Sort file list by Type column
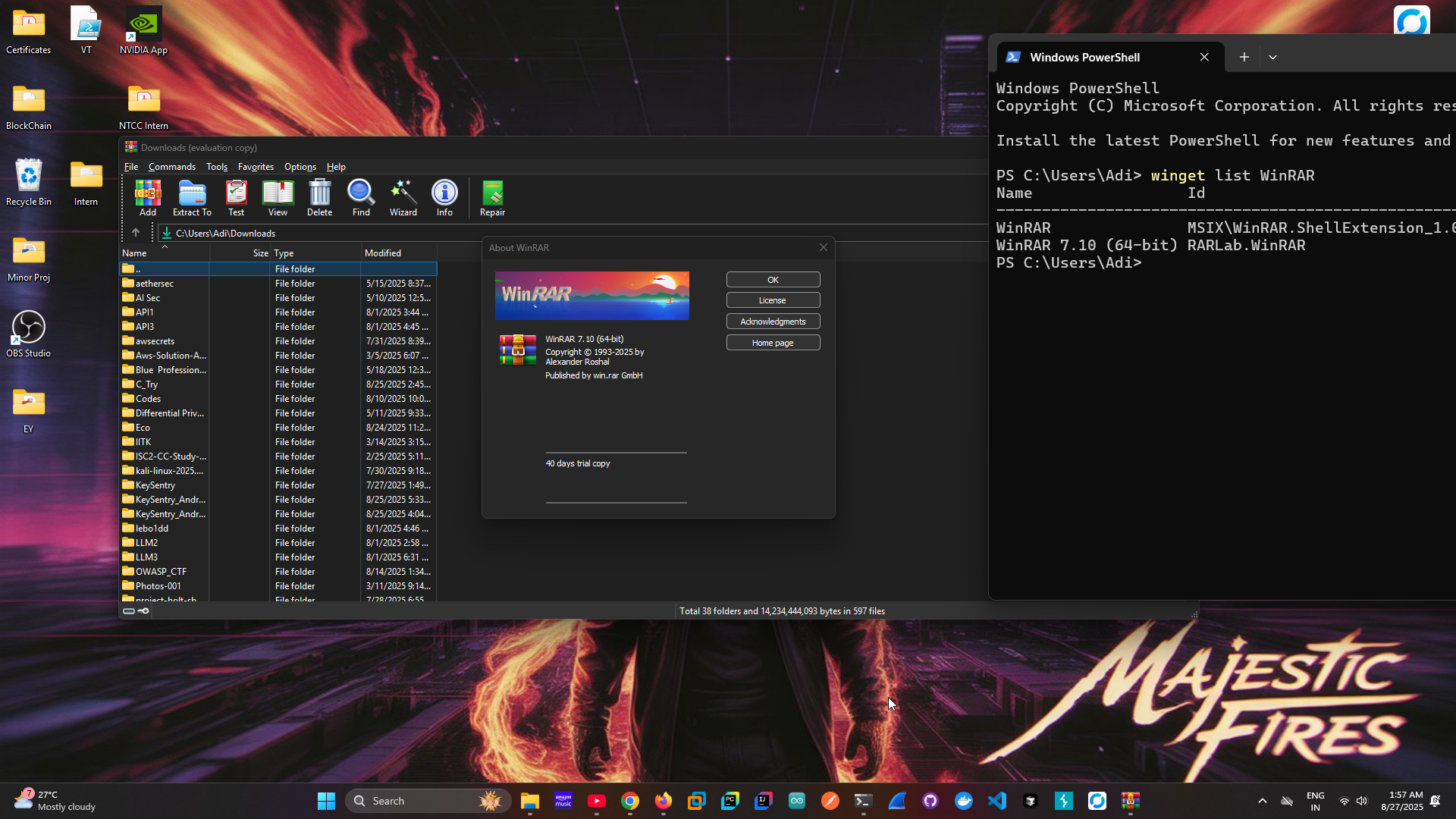This screenshot has width=1456, height=819. click(315, 253)
